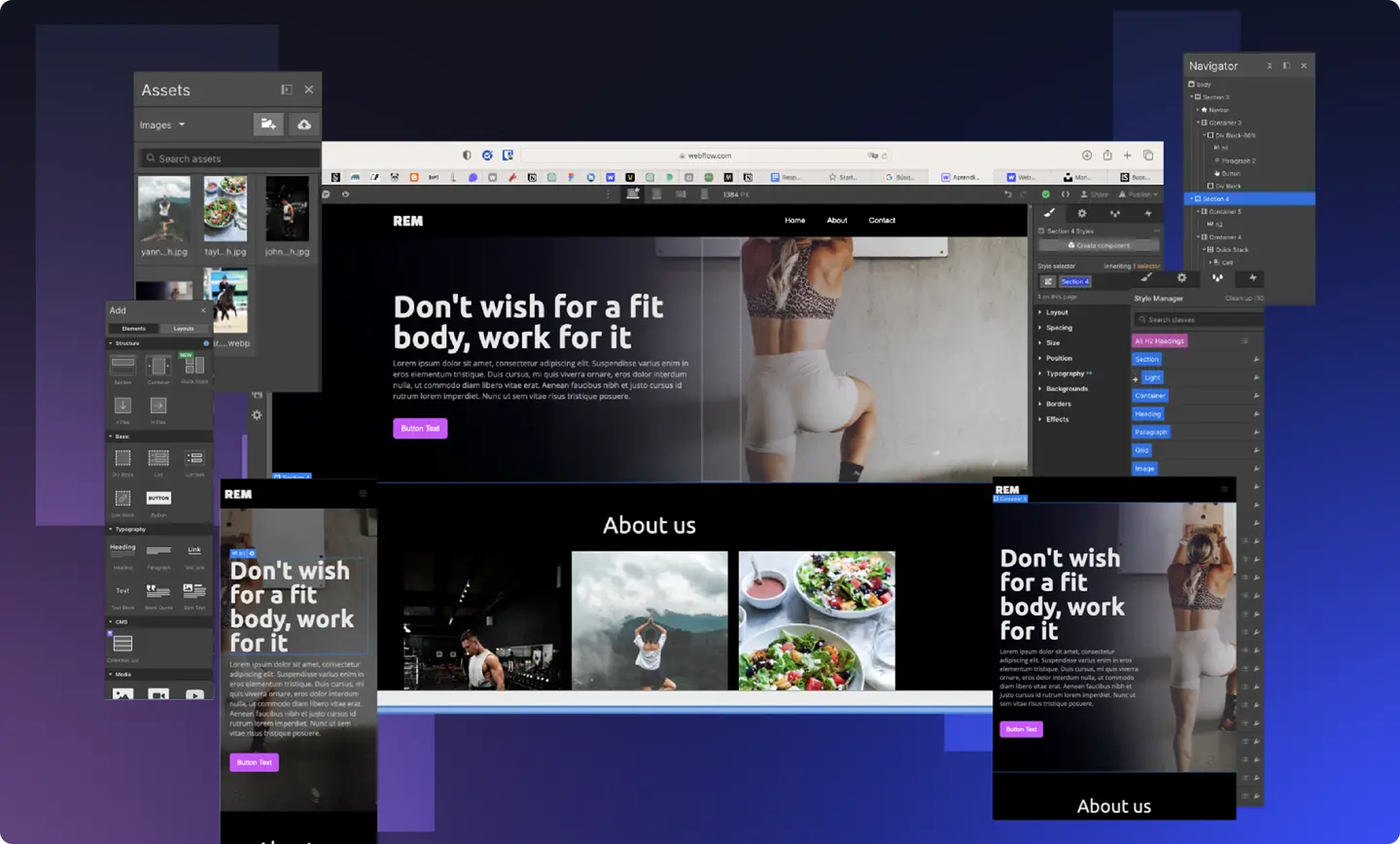Open the Images filter dropdown in Assets
Screen dimensions: 1400x844
click(x=162, y=125)
